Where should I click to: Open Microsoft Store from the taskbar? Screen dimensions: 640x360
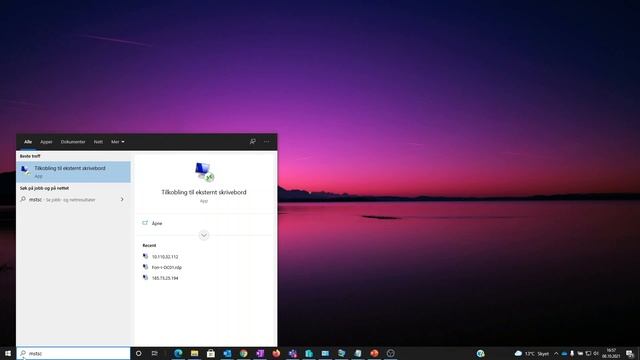[x=211, y=353]
